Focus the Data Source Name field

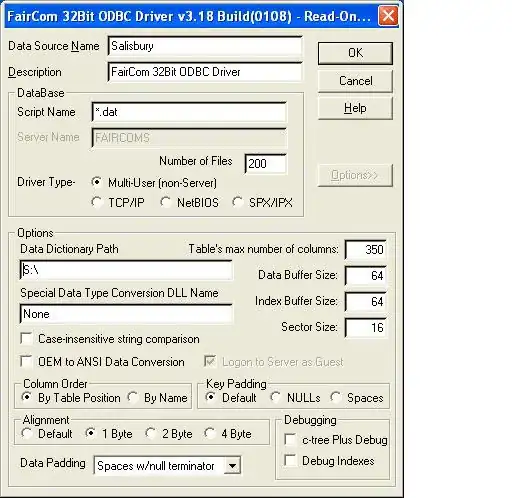point(205,46)
